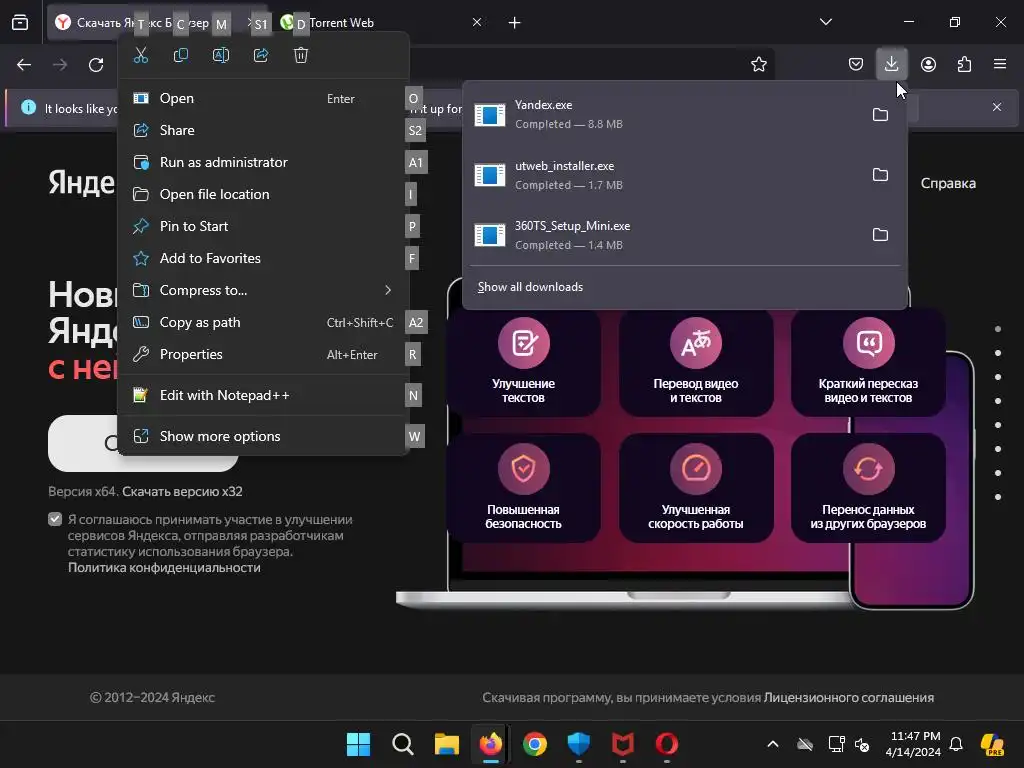Click Скачать версию x32 link
The height and width of the screenshot is (768, 1024).
point(182,492)
